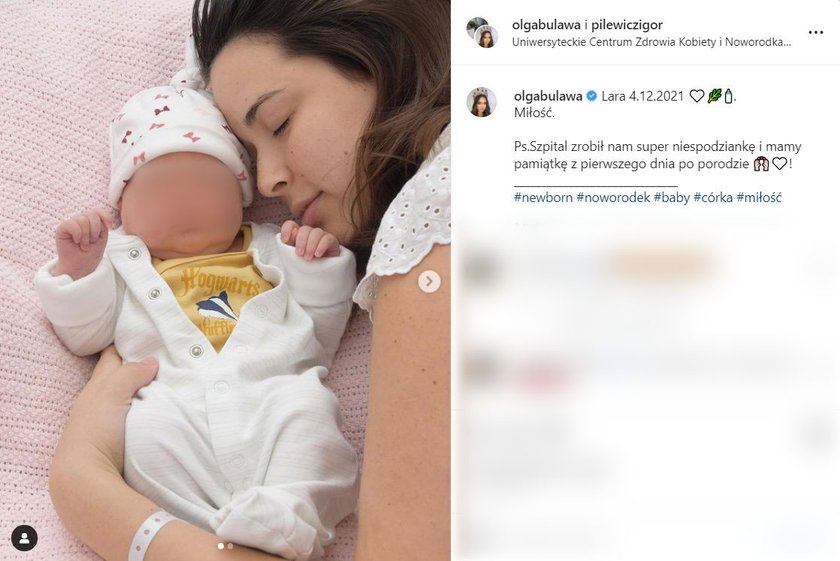Open the Uniwersyteckie Centrum Zdrowia Kobiety location
The width and height of the screenshot is (840, 561).
651,42
